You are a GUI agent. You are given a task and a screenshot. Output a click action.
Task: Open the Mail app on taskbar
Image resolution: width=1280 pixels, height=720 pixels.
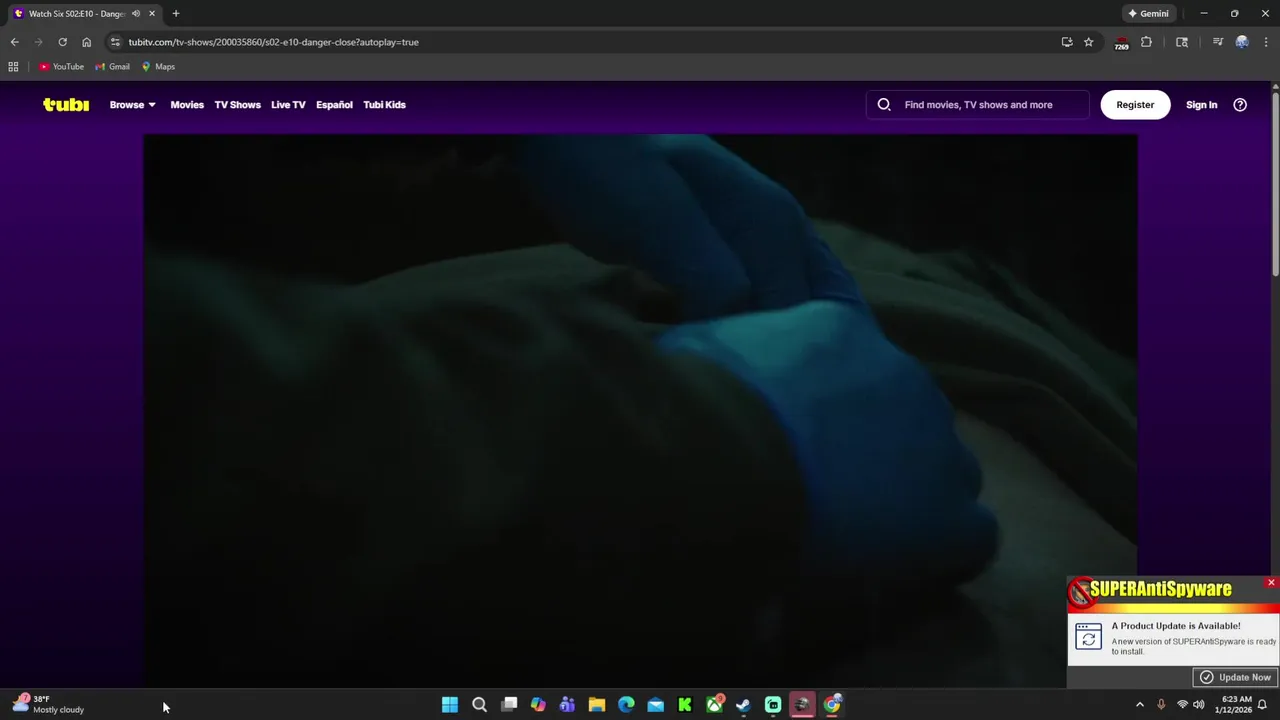[x=656, y=705]
